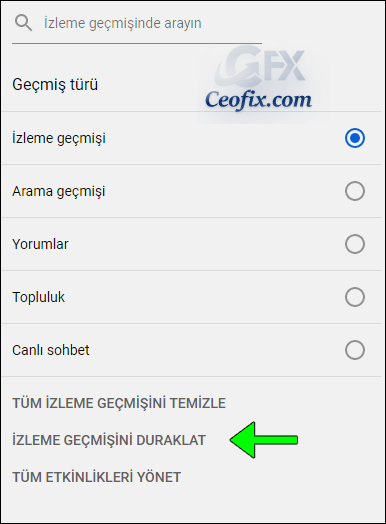Viewport: 386px width, 524px height.
Task: Click the Ceofix.com watermark text
Action: coord(258,100)
